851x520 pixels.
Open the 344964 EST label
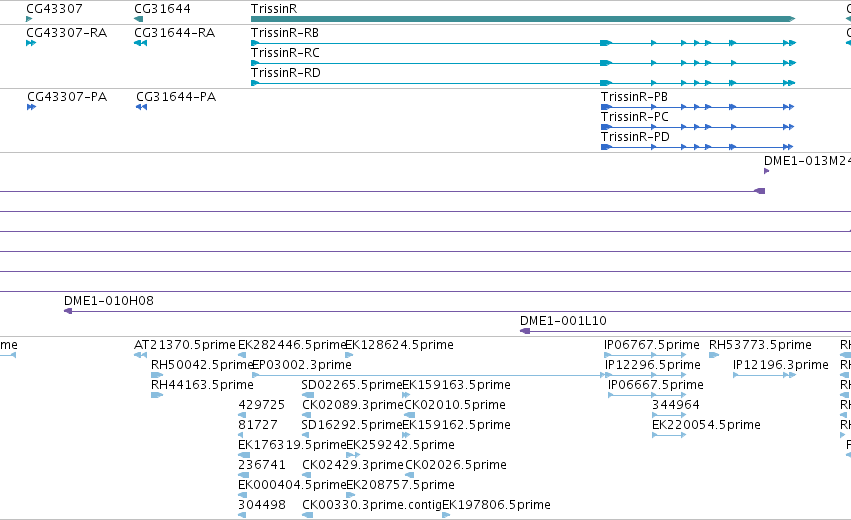(x=676, y=405)
